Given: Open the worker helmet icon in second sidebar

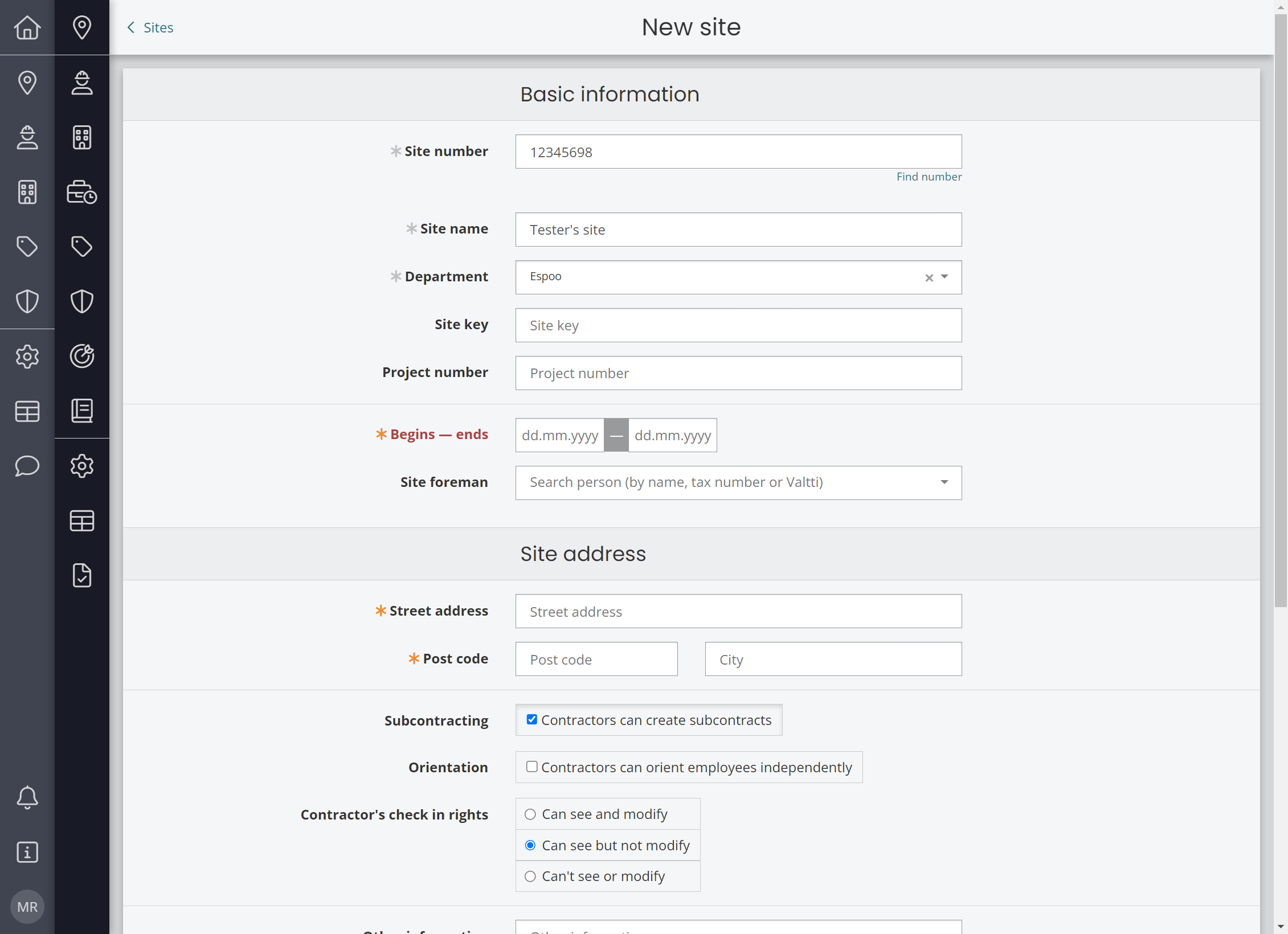Looking at the screenshot, I should tap(82, 83).
